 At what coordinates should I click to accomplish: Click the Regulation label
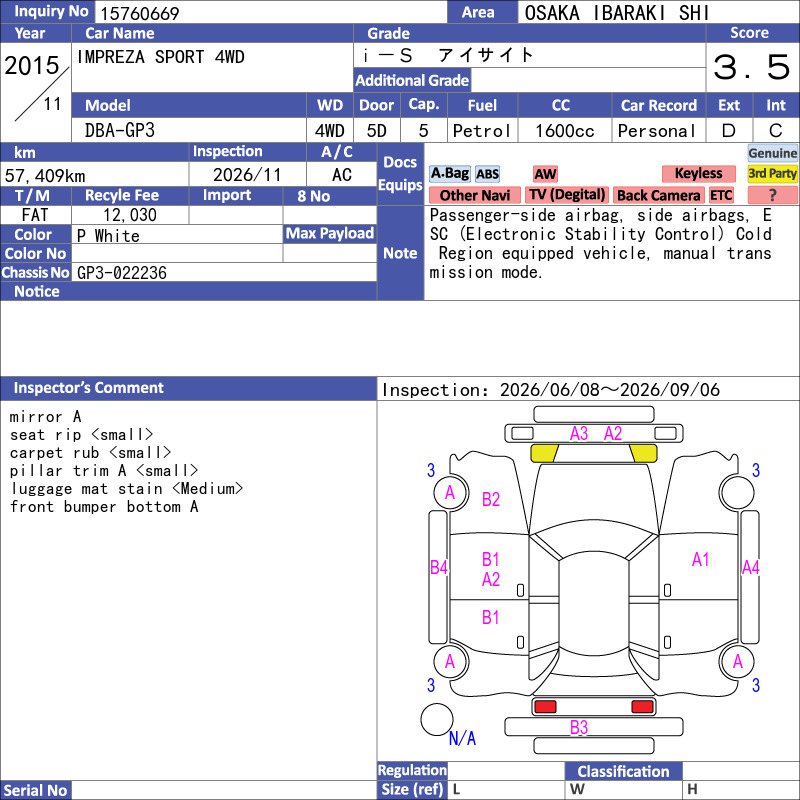412,770
